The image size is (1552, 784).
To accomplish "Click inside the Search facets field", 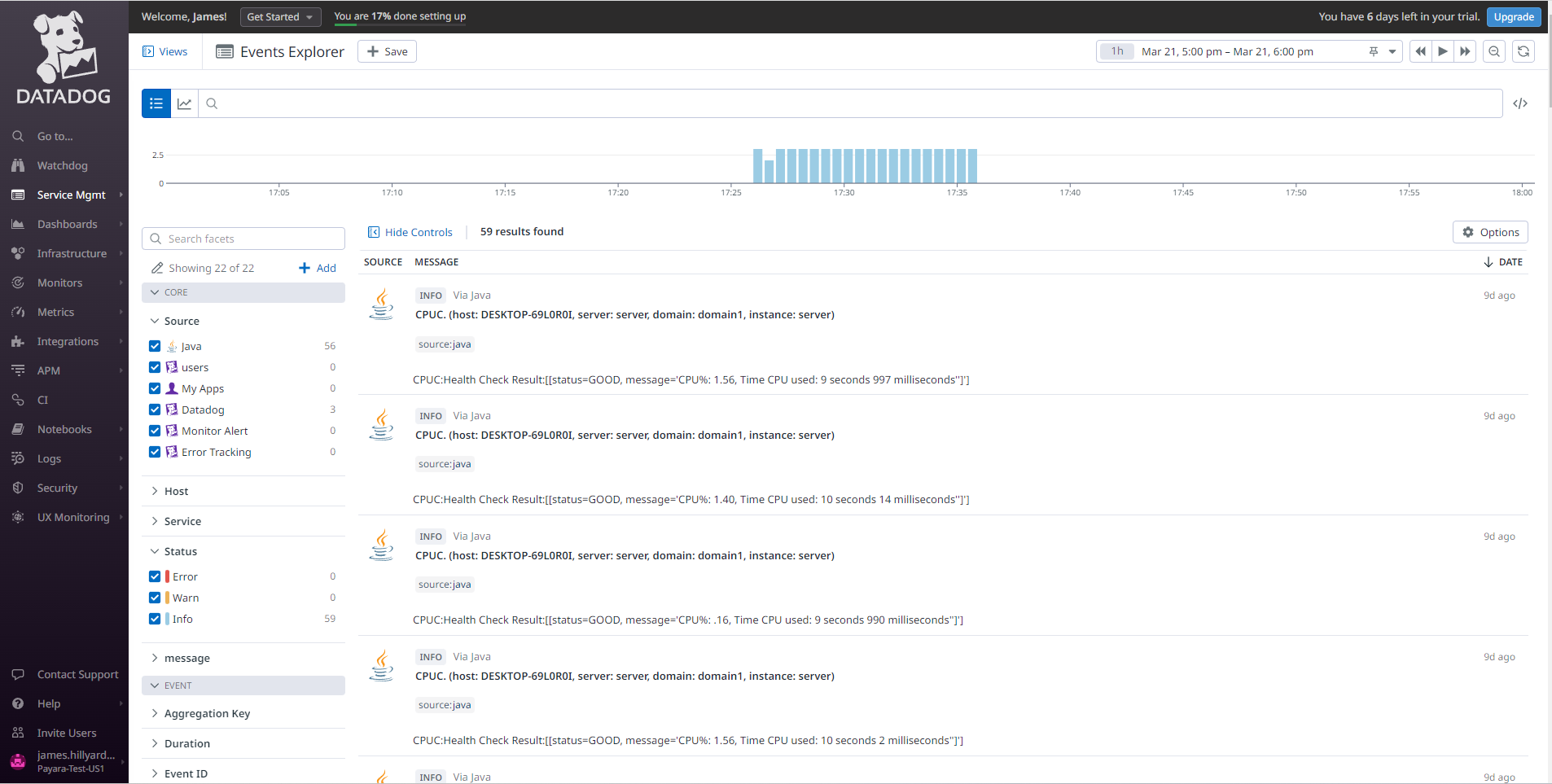I will 243,238.
